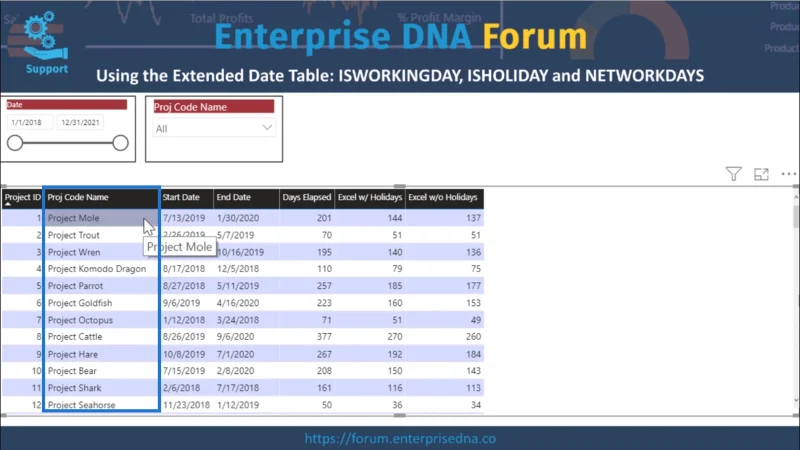
Task: Click Days Elapsed value 377
Action: (x=324, y=337)
